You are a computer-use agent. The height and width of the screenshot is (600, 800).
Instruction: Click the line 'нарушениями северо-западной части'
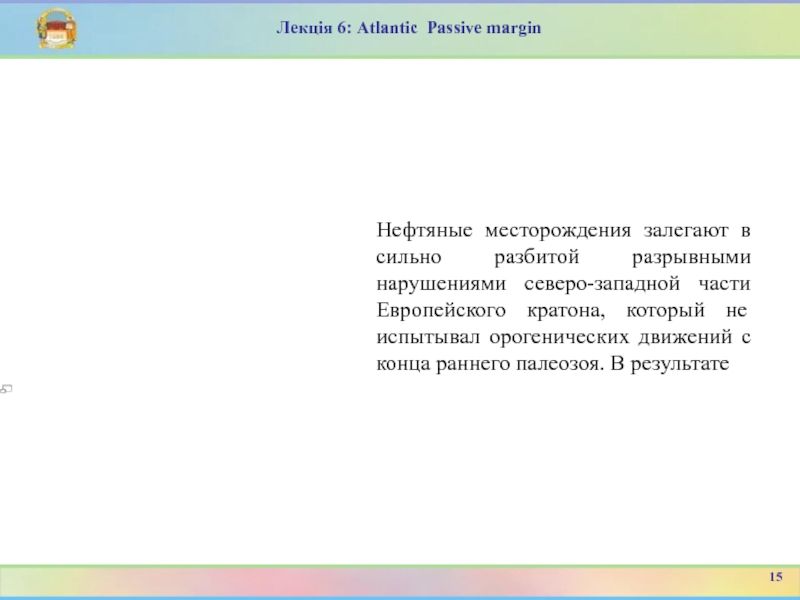tap(563, 284)
